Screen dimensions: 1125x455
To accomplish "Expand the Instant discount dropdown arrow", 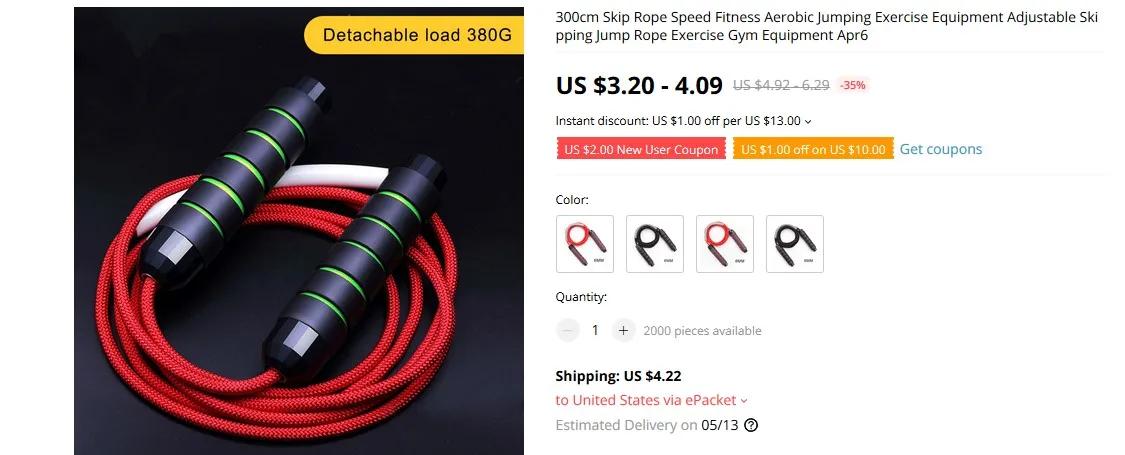I will pos(809,121).
